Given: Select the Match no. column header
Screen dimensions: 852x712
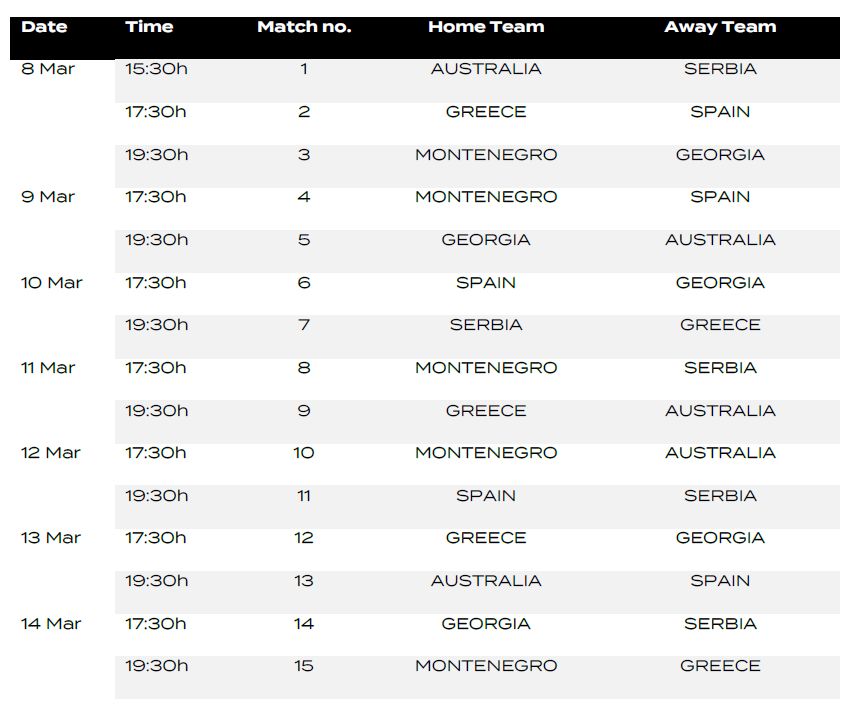Looking at the screenshot, I should click(304, 27).
